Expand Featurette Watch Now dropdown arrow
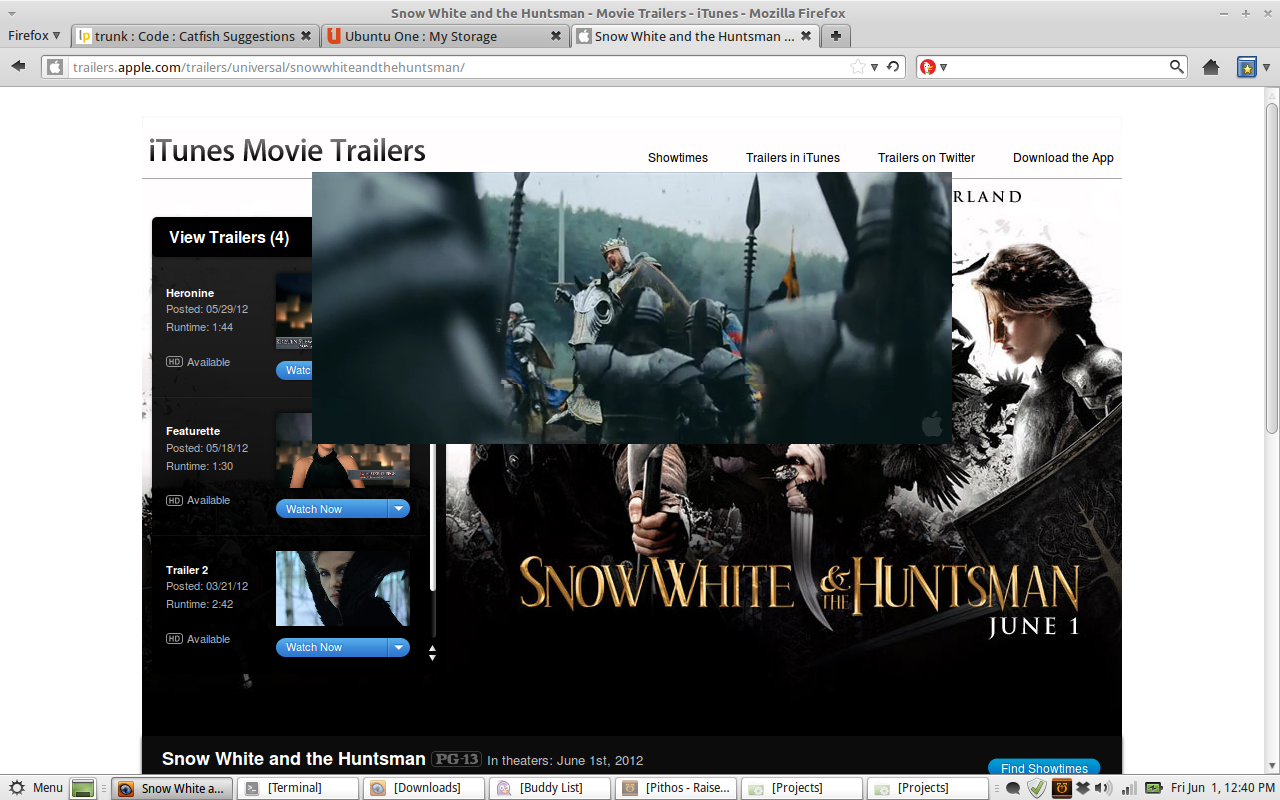The image size is (1280, 800). pos(399,509)
